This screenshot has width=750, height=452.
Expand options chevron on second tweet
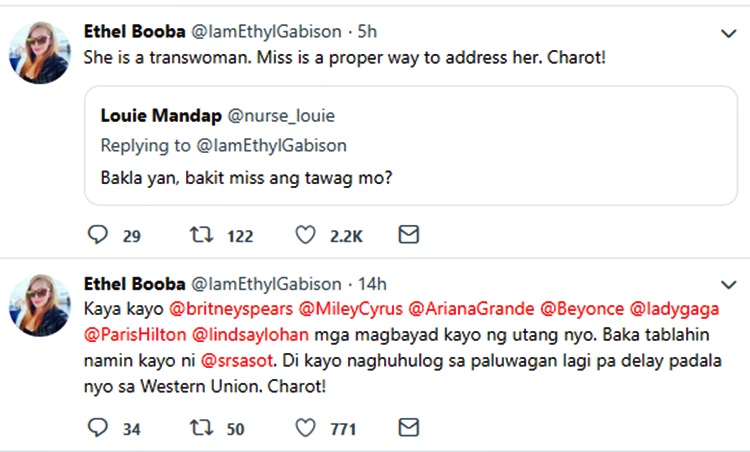tap(729, 285)
